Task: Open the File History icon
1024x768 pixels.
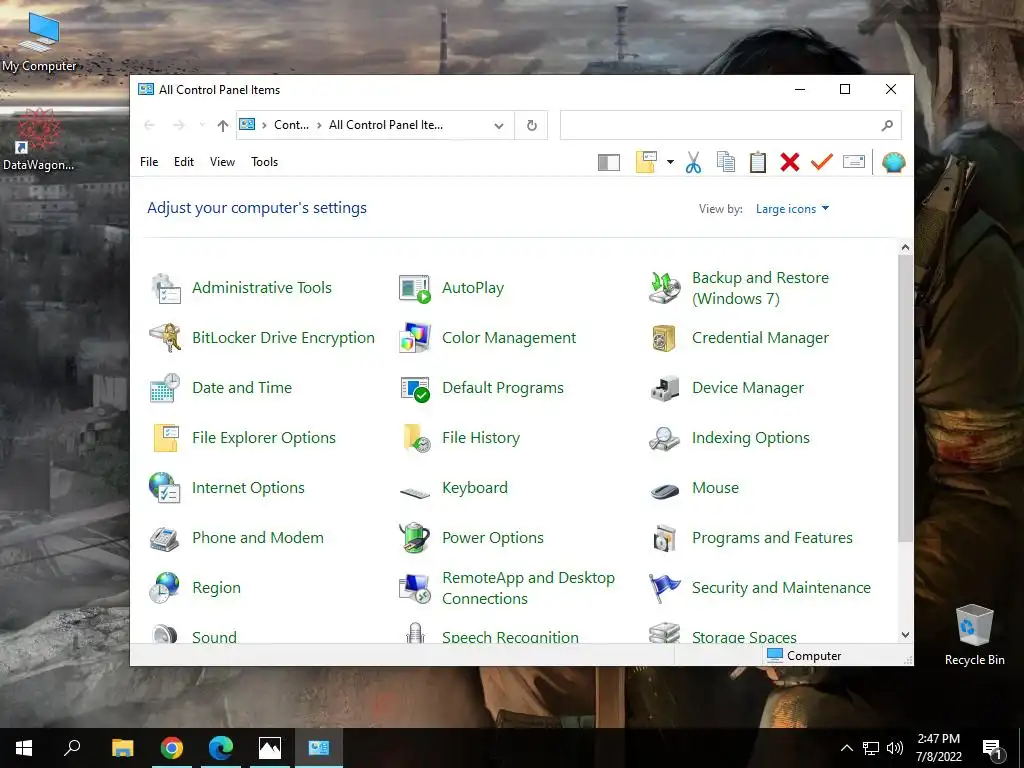Action: (417, 438)
